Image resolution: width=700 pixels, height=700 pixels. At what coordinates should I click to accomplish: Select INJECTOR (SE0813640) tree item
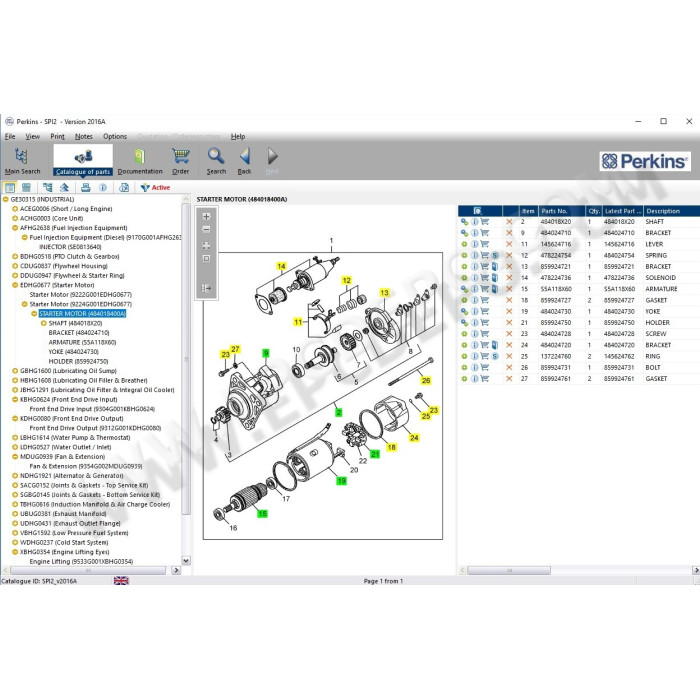[x=70, y=247]
